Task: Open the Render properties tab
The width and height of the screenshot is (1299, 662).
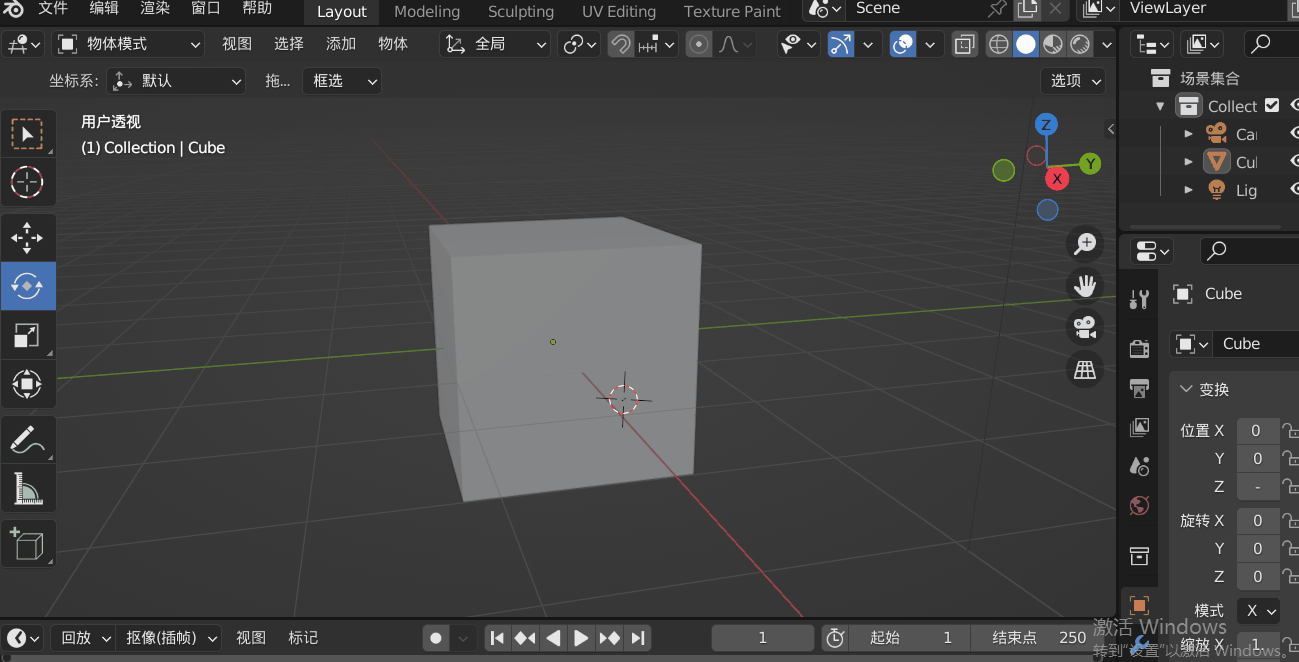Action: [x=1139, y=348]
